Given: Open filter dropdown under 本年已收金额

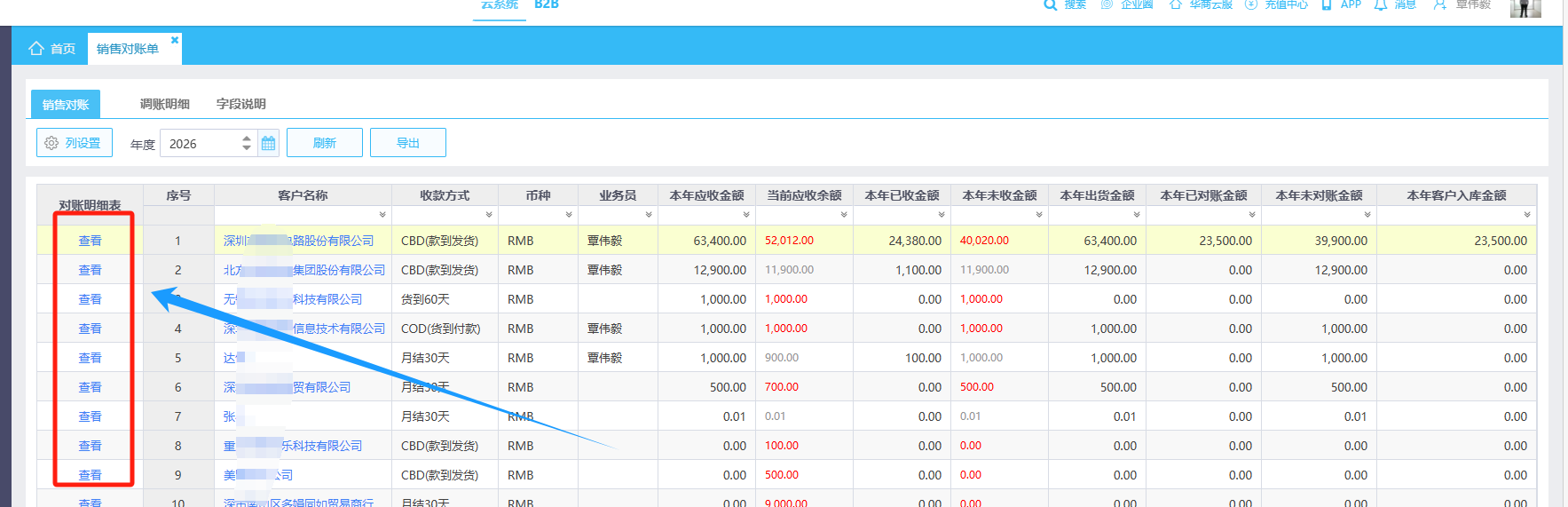Looking at the screenshot, I should [942, 215].
